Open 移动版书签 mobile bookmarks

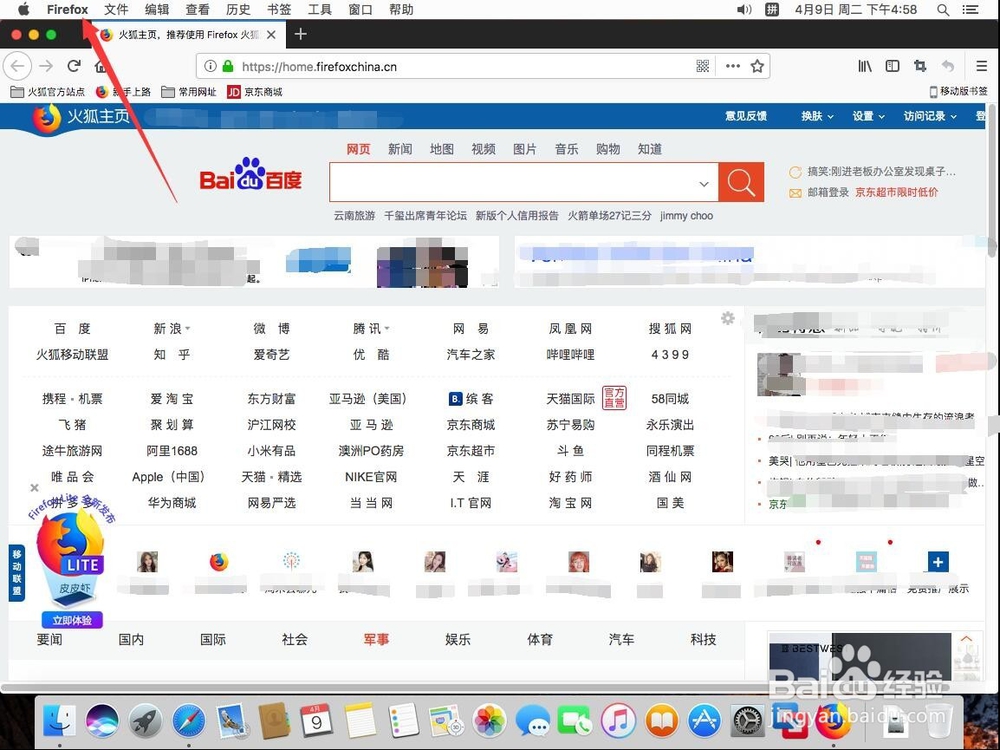click(x=959, y=91)
